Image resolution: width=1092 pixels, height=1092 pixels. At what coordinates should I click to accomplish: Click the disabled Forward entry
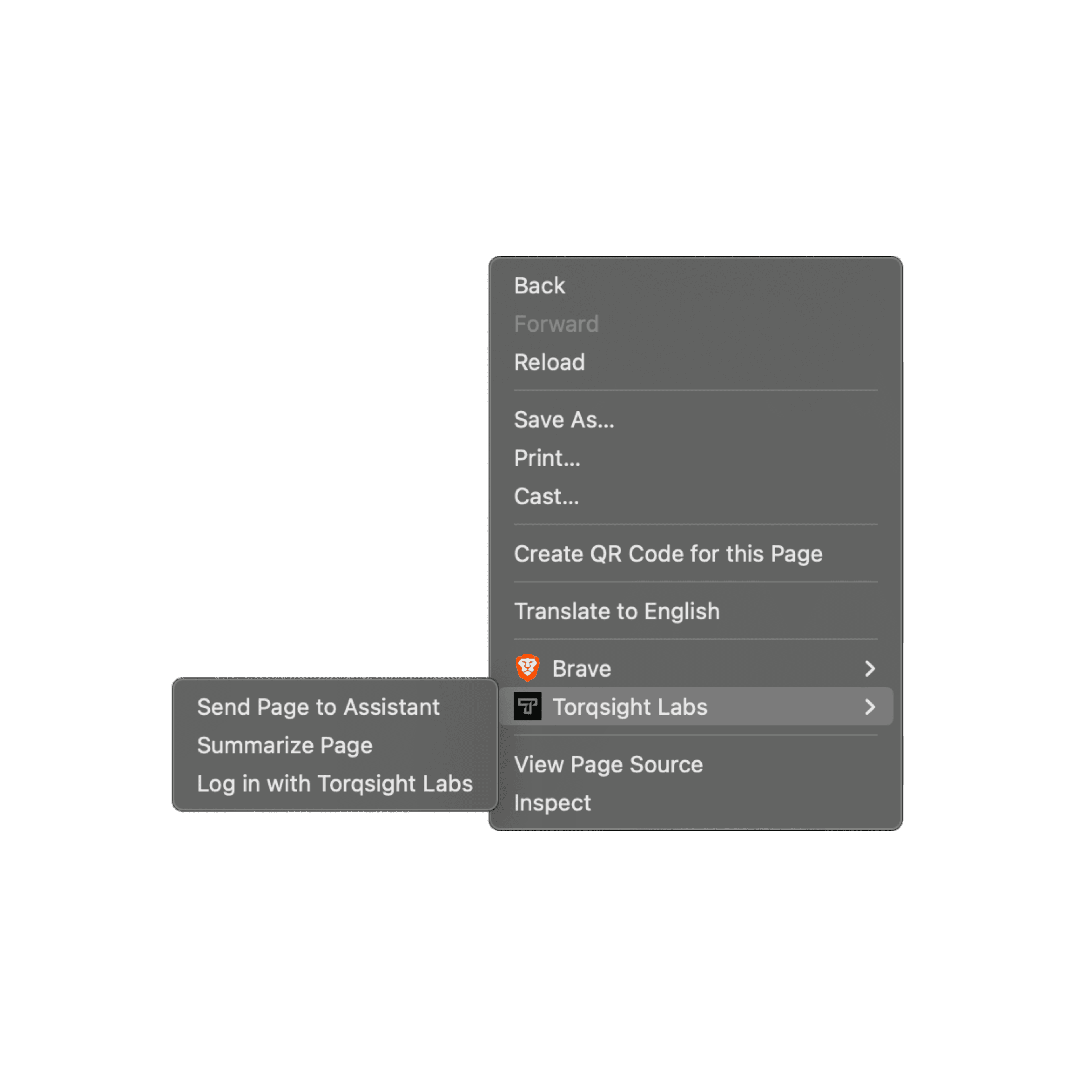(x=696, y=324)
